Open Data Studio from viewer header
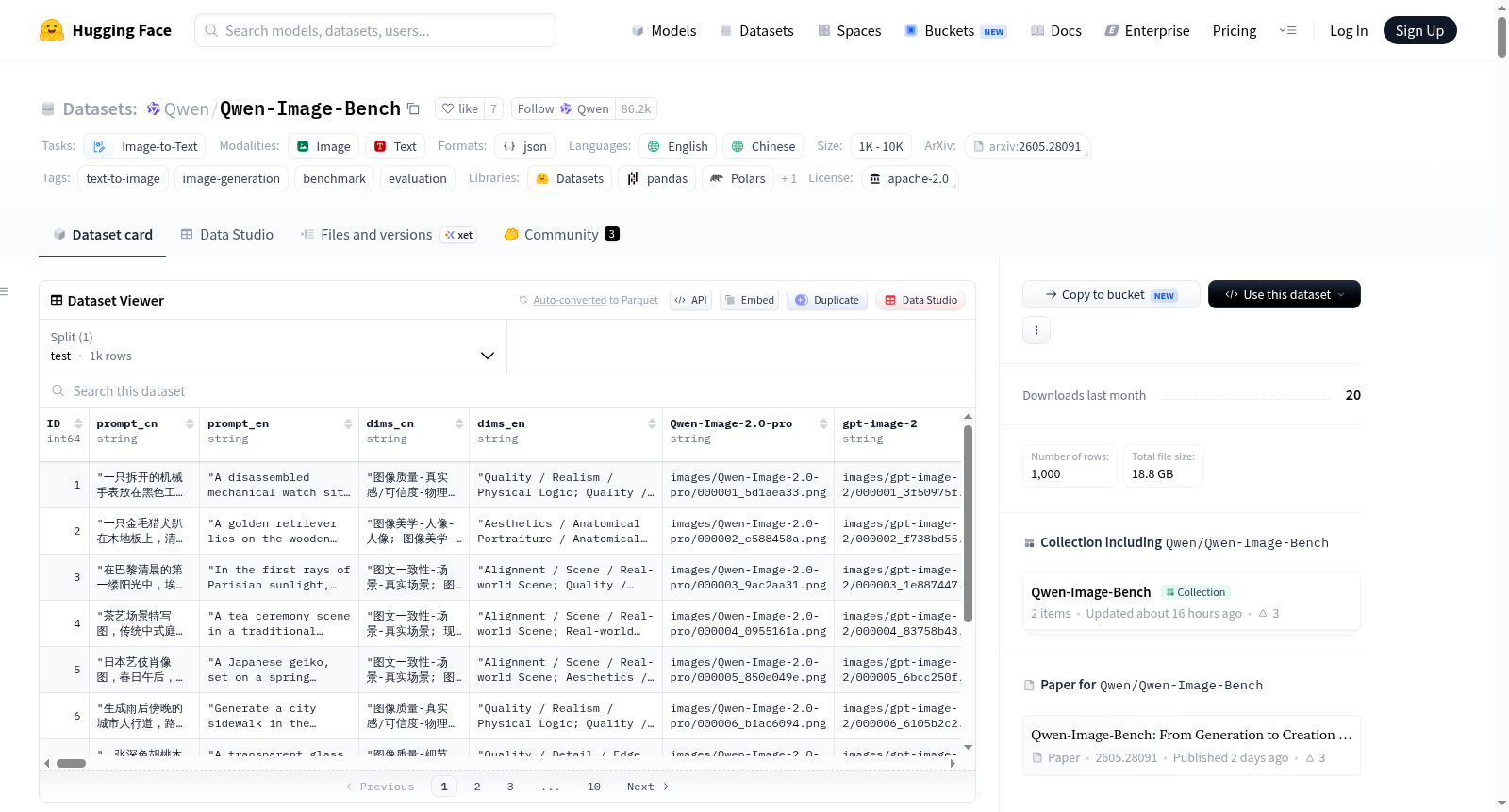The width and height of the screenshot is (1509, 812). click(920, 300)
